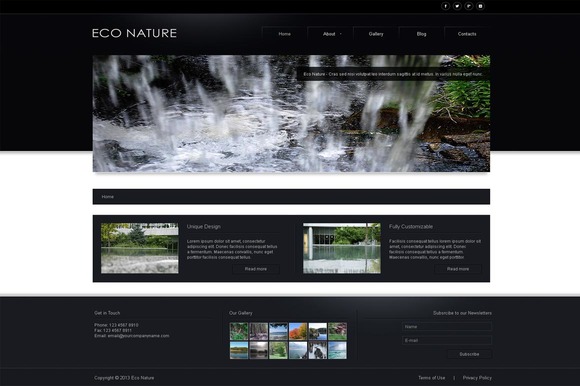Image resolution: width=580 pixels, height=386 pixels.
Task: Focus the newsletter E-mail input field
Action: 447,340
